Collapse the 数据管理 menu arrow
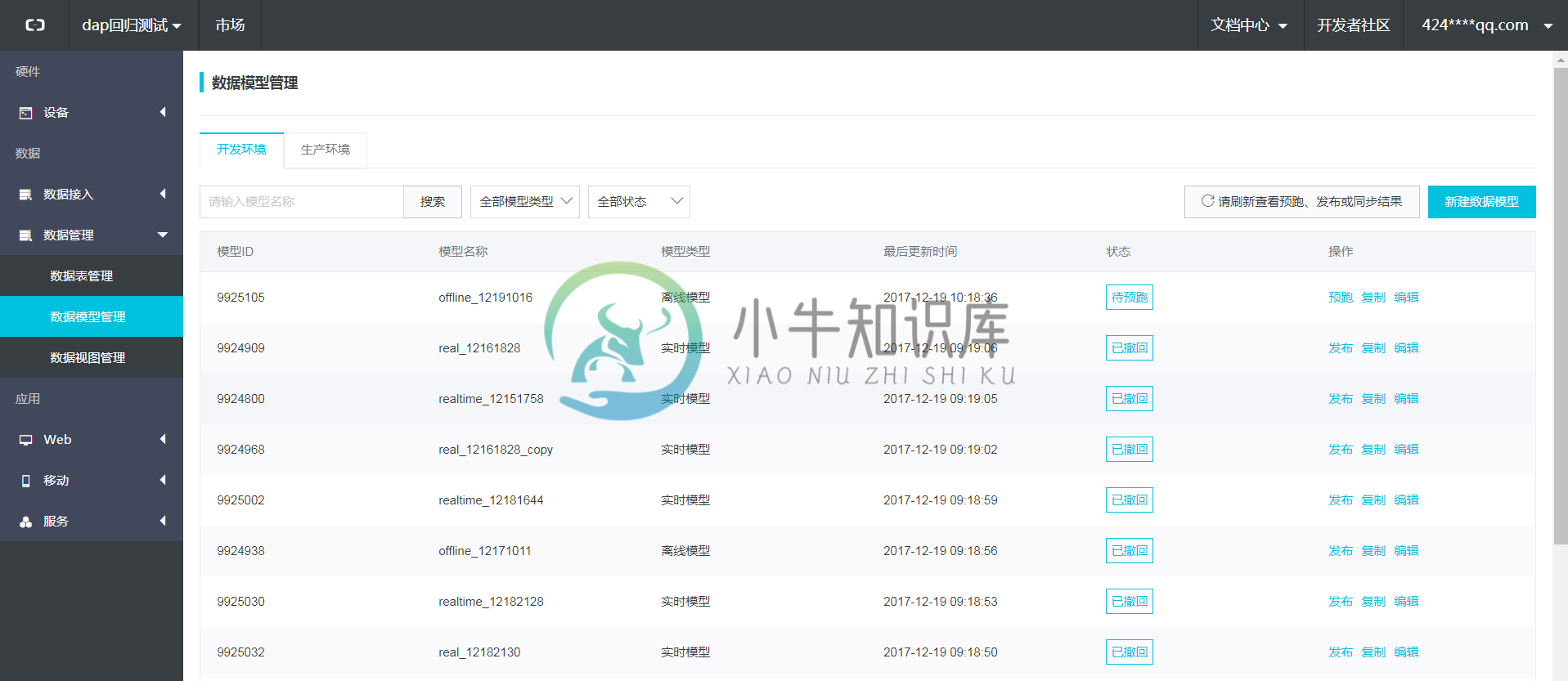Image resolution: width=1568 pixels, height=681 pixels. pos(163,235)
